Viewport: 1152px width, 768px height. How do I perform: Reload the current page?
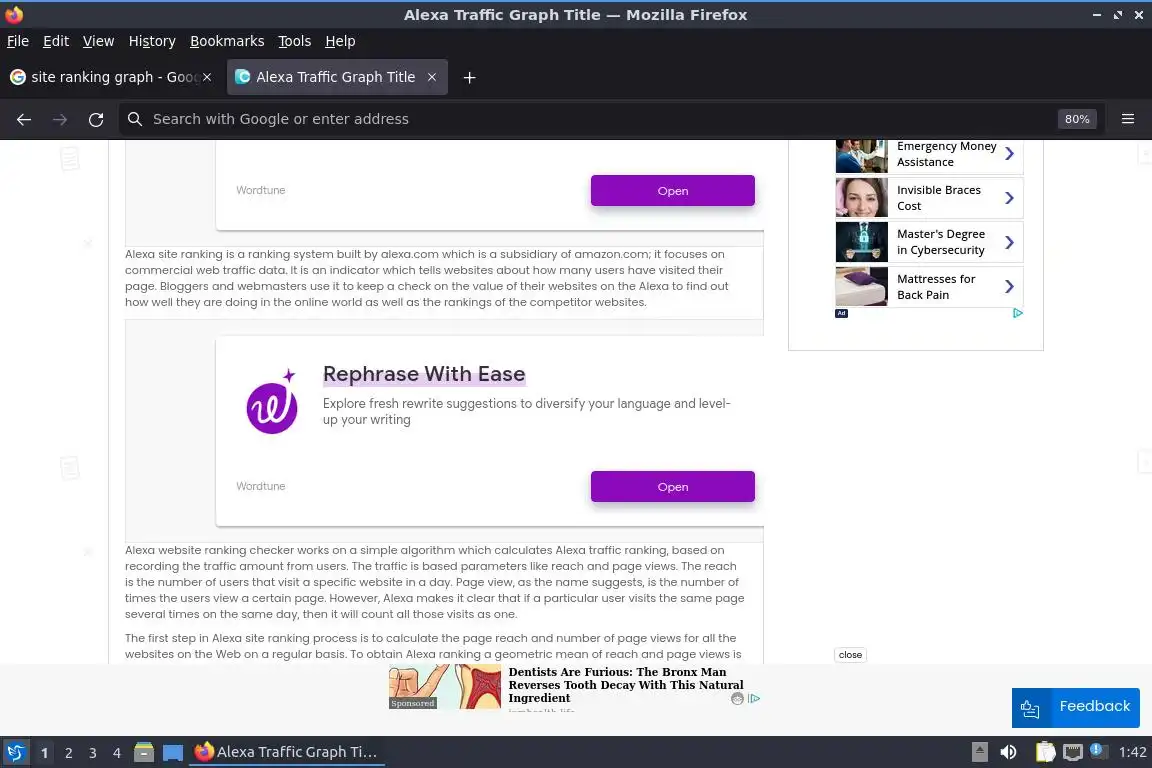pos(96,119)
